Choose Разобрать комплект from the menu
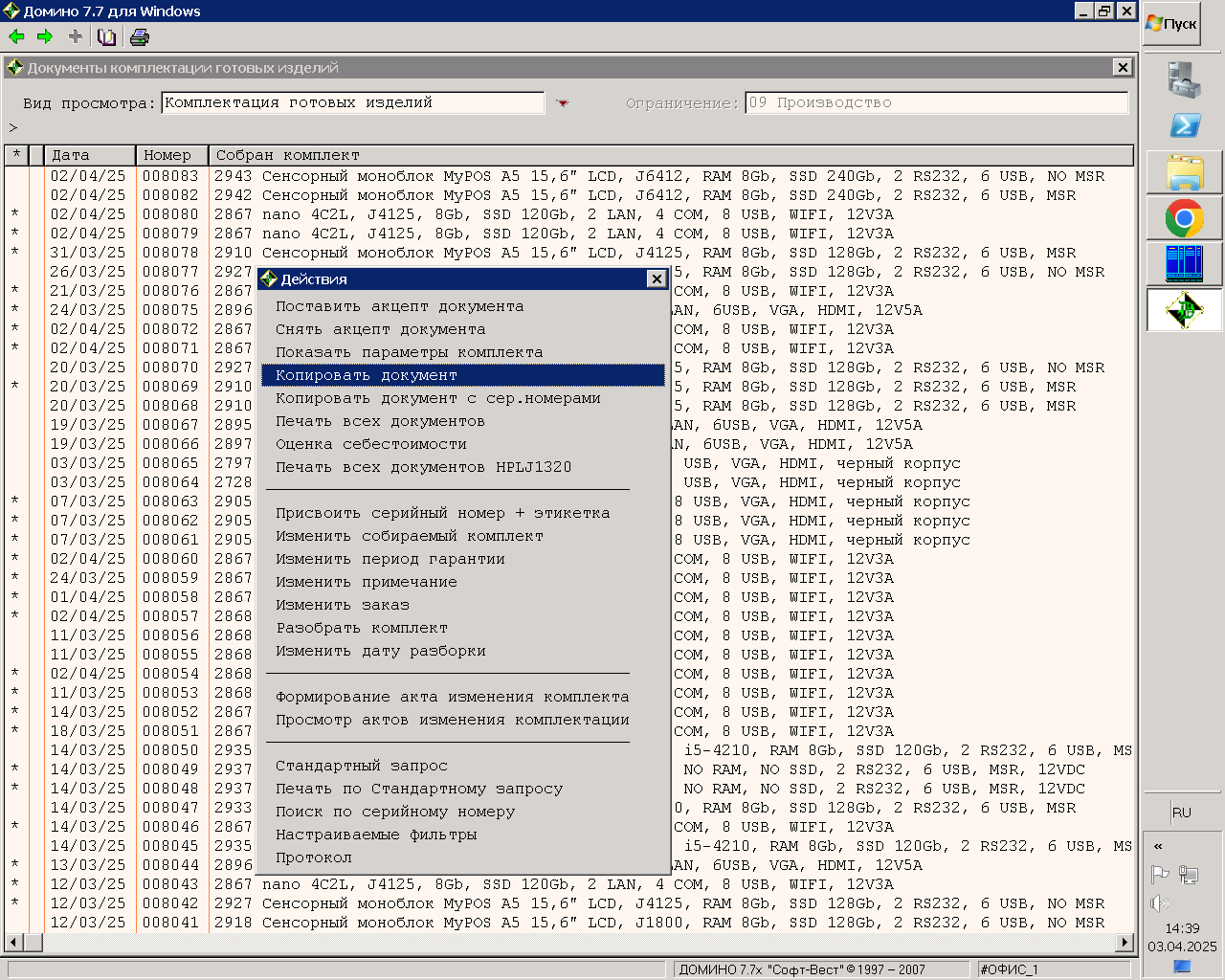The width and height of the screenshot is (1225, 980). pos(362,628)
